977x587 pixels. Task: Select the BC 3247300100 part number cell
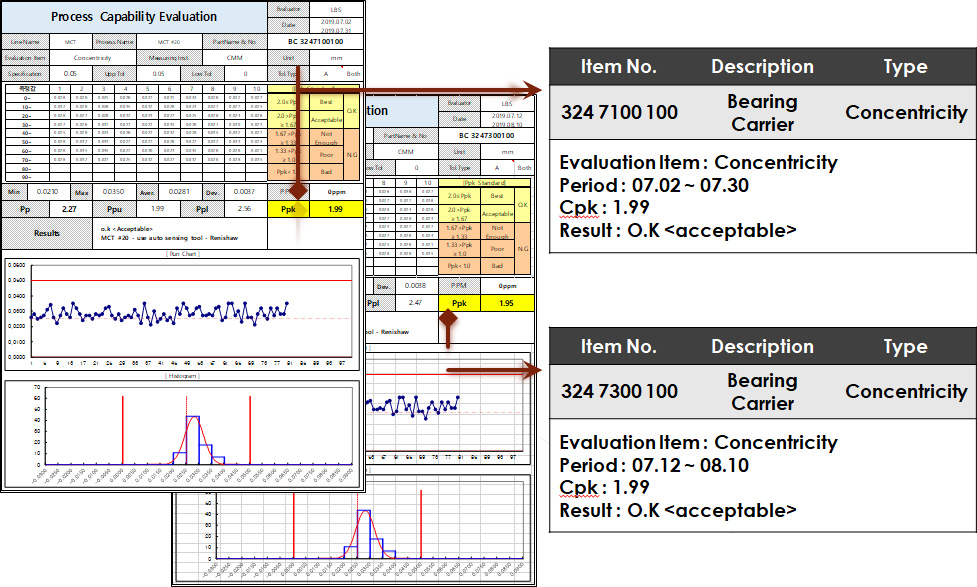tap(489, 135)
